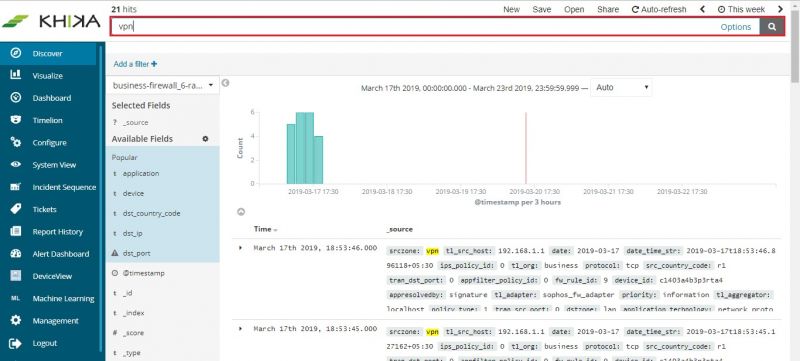Go to previous time range arrow
The width and height of the screenshot is (800, 361).
coord(703,9)
